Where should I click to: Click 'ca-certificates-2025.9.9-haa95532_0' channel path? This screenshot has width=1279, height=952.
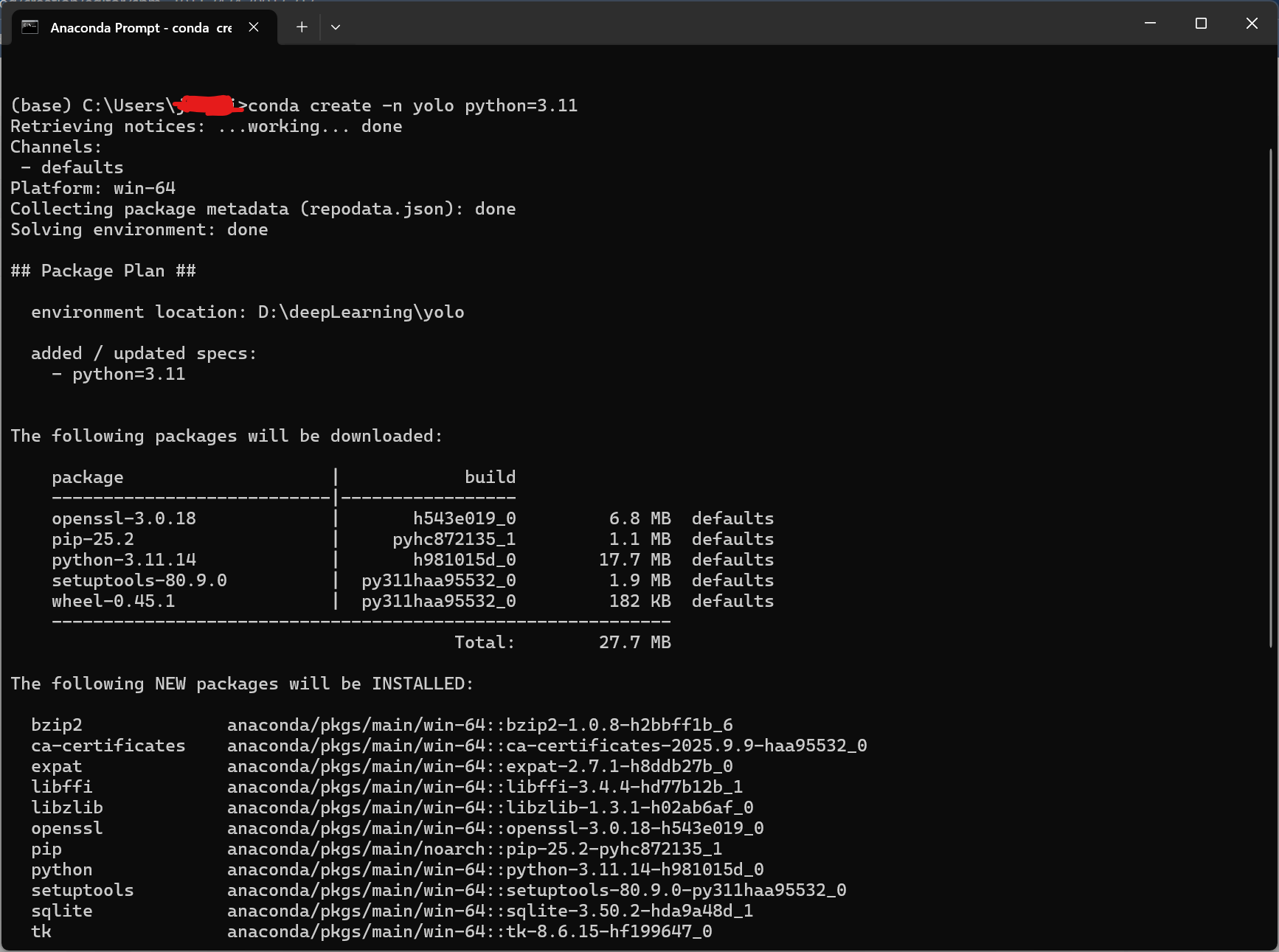pyautogui.click(x=547, y=746)
